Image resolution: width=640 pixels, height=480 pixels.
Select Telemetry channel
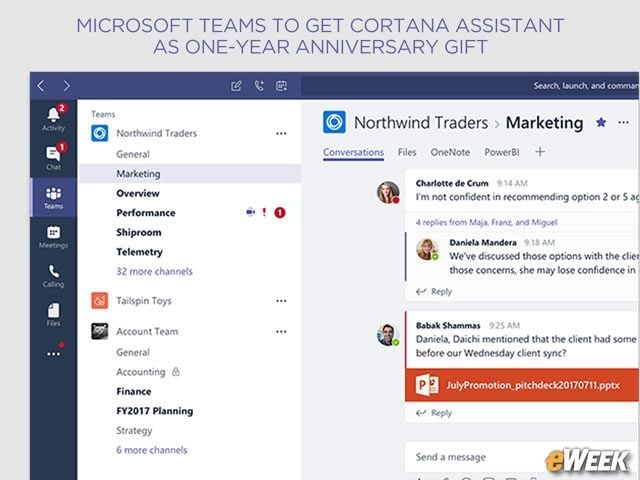click(139, 252)
